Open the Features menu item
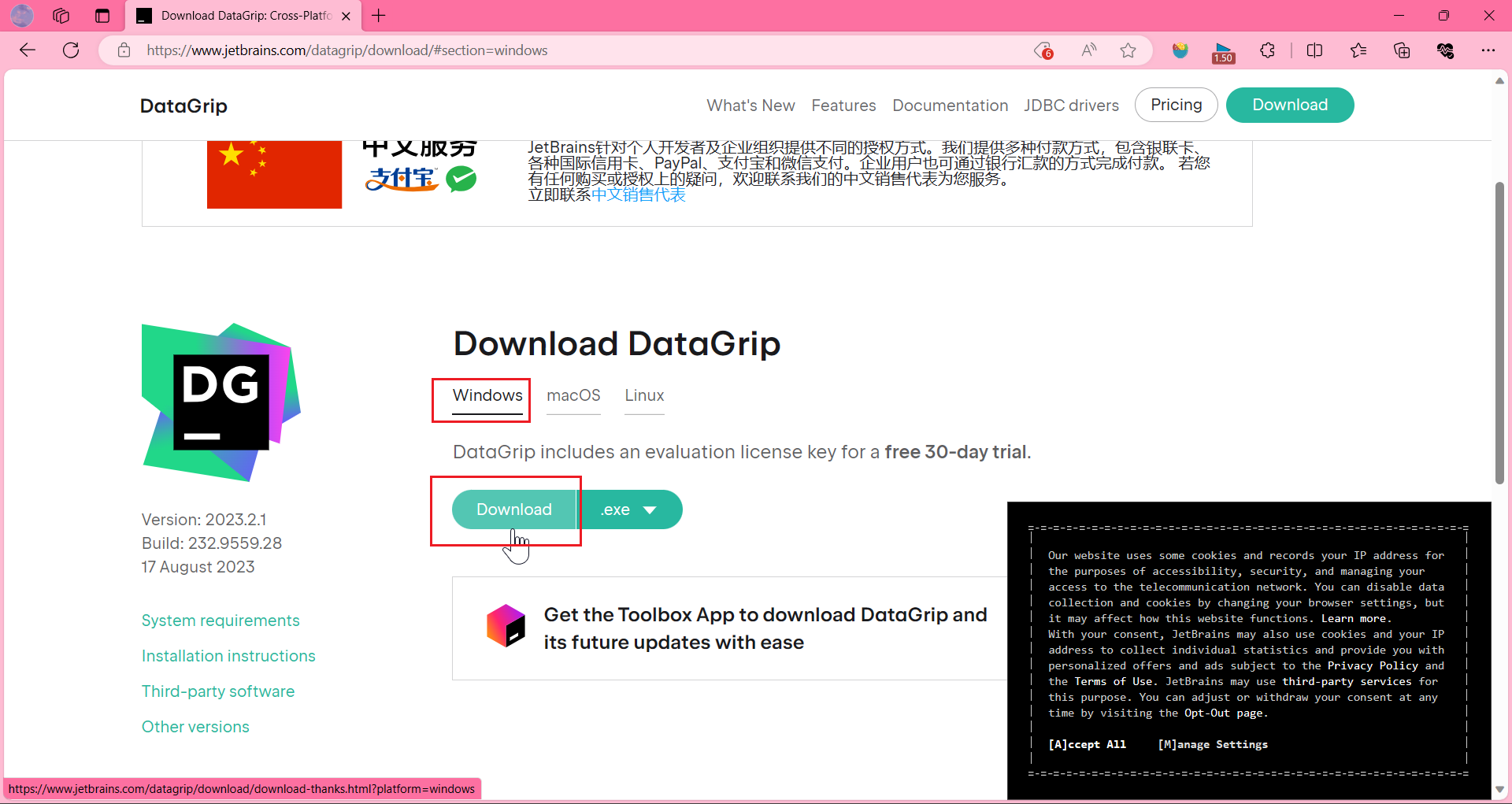Image resolution: width=1512 pixels, height=804 pixels. click(843, 106)
